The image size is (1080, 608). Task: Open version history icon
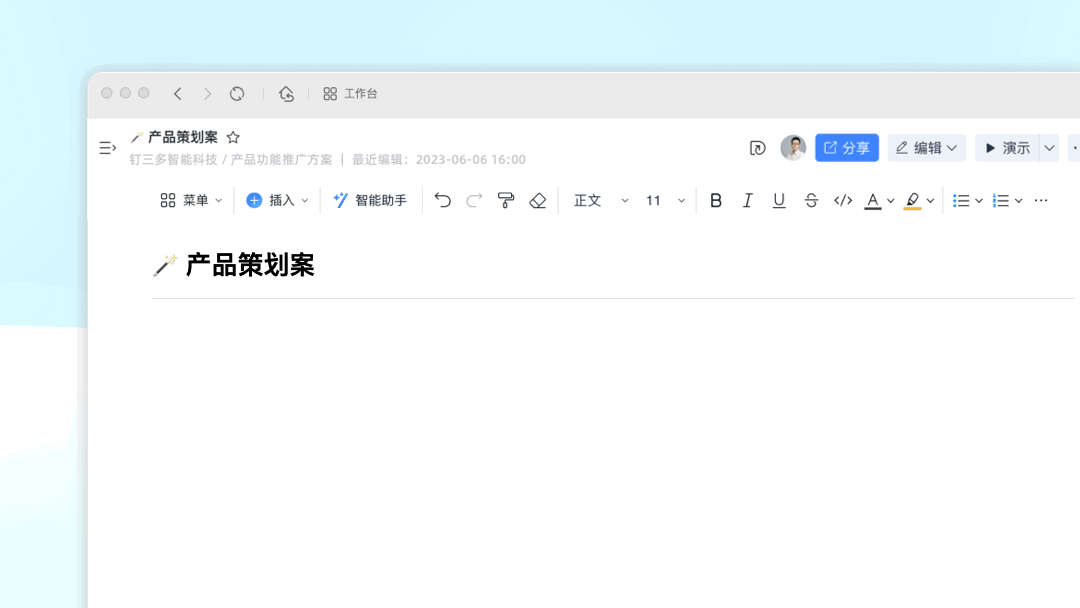tap(758, 148)
